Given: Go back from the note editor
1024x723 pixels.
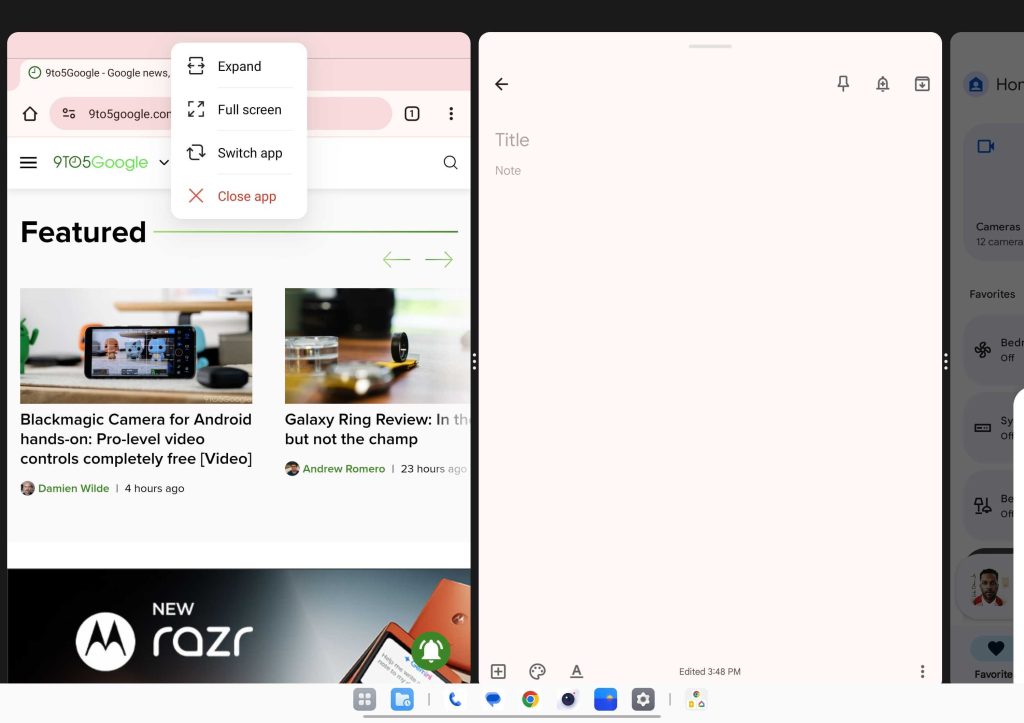Looking at the screenshot, I should (x=502, y=84).
